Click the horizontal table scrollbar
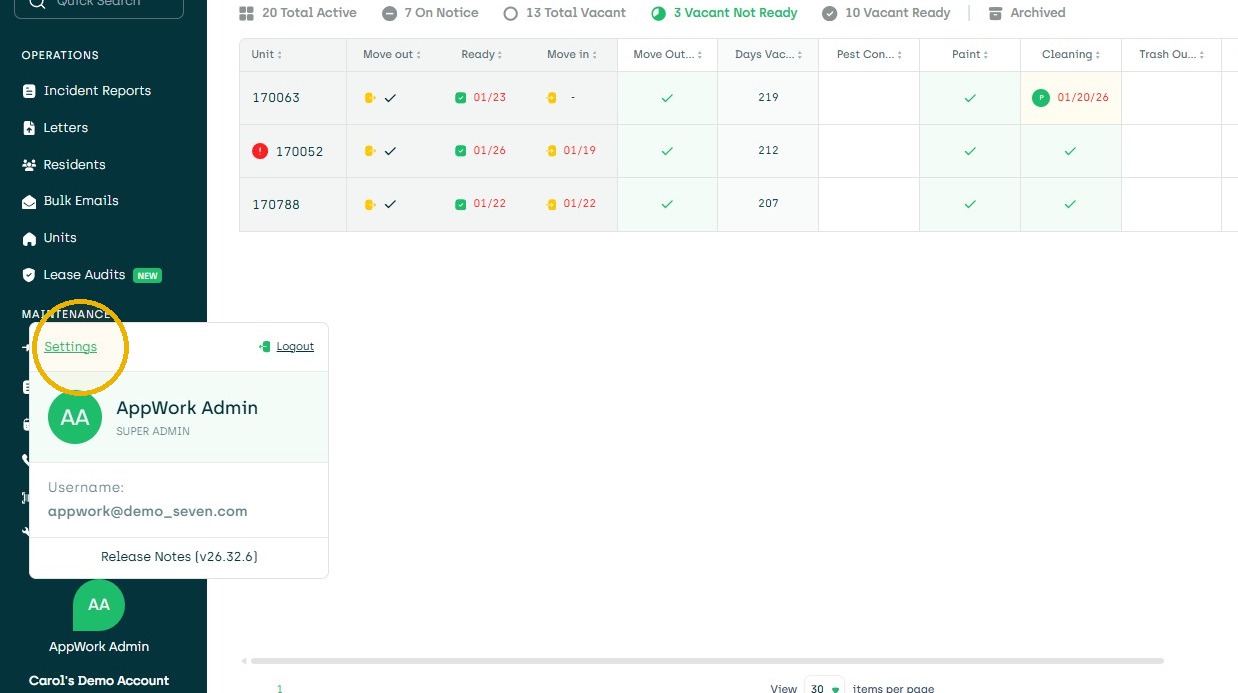Viewport: 1238px width, 693px height. pos(707,661)
